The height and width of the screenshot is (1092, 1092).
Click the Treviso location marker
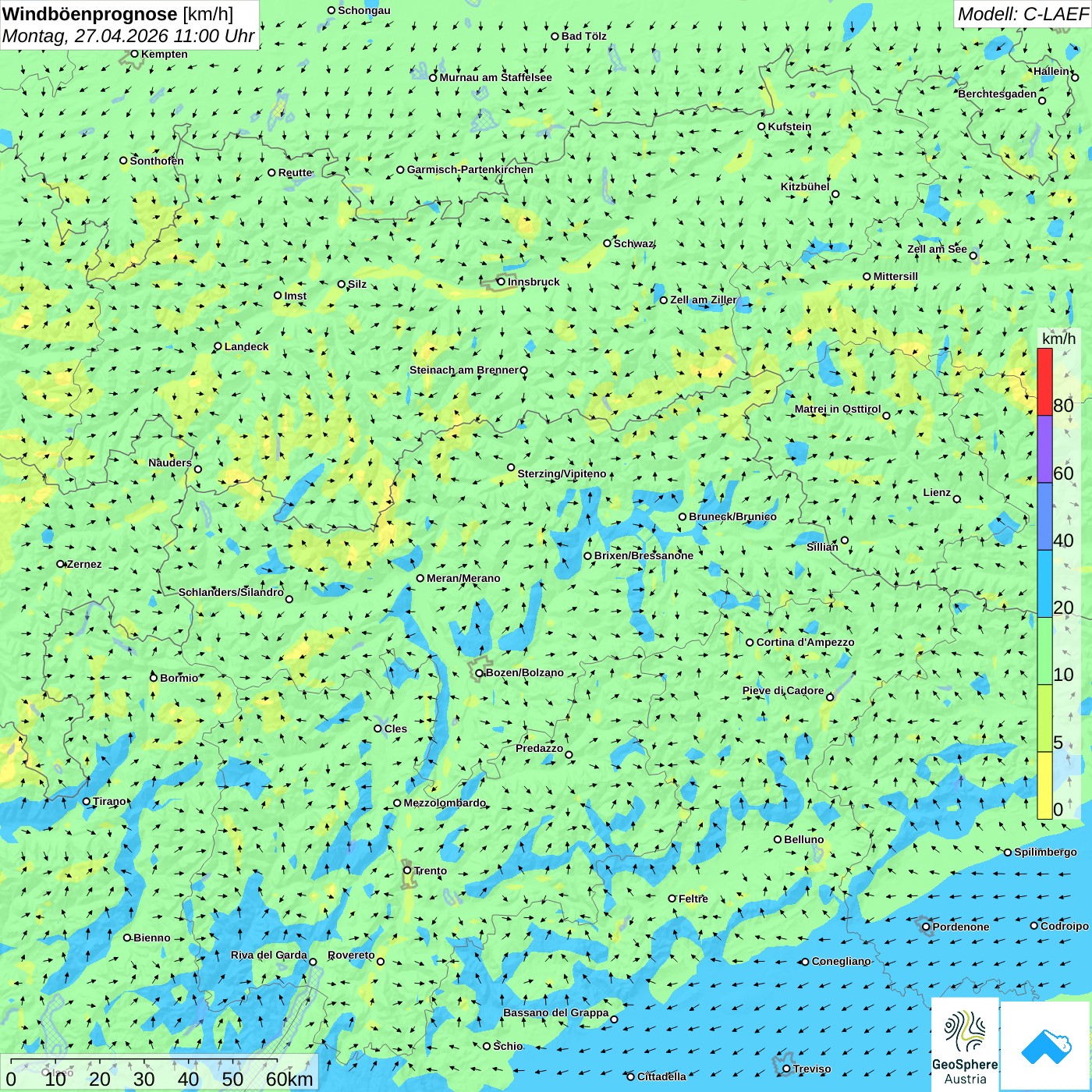(786, 1069)
